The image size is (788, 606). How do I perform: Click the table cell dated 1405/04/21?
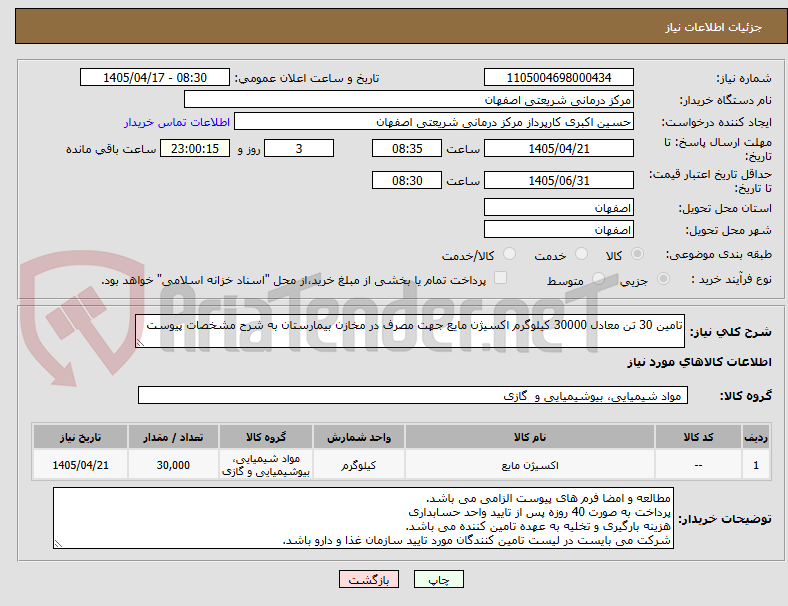click(x=80, y=465)
